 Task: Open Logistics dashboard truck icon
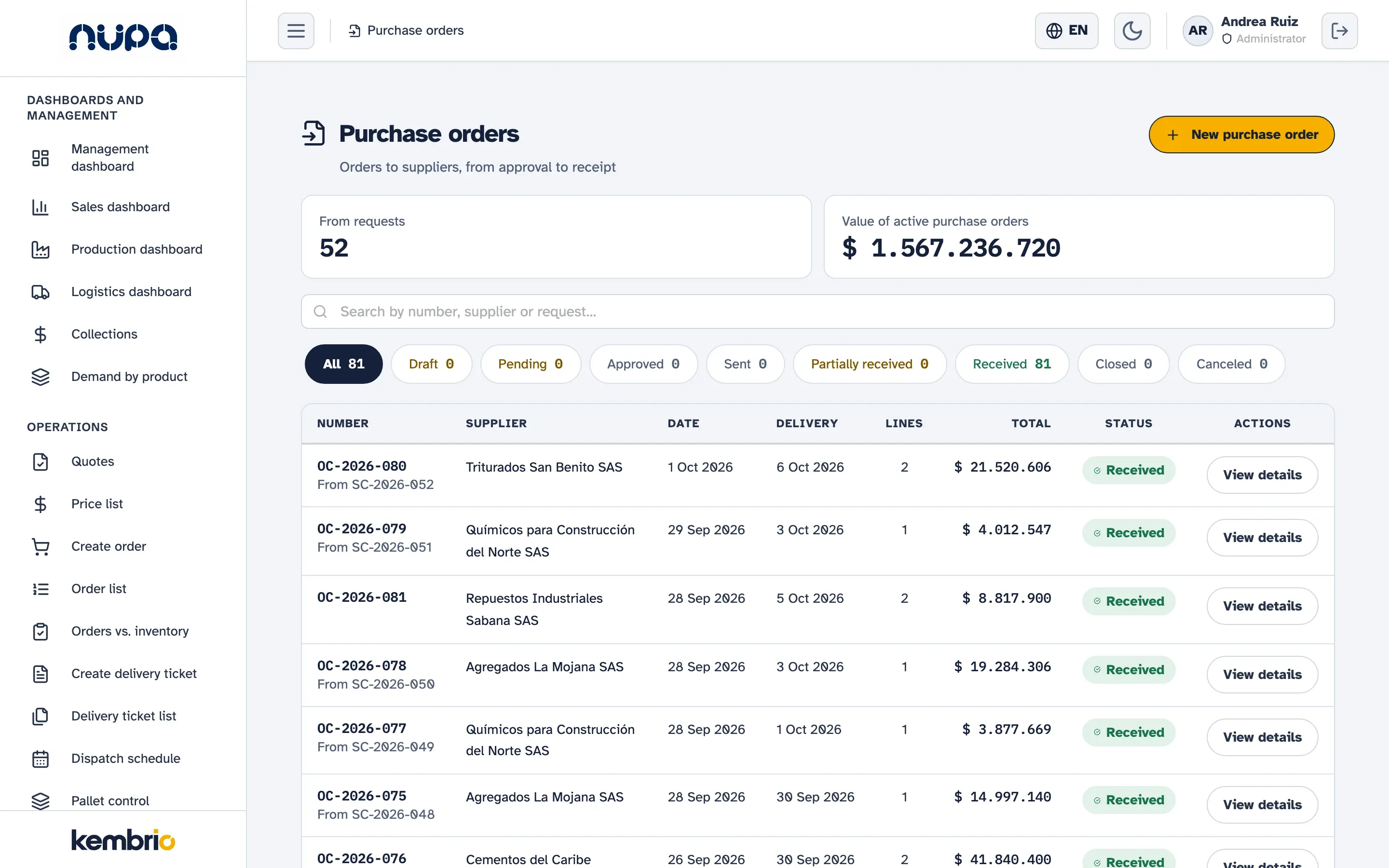[40, 292]
